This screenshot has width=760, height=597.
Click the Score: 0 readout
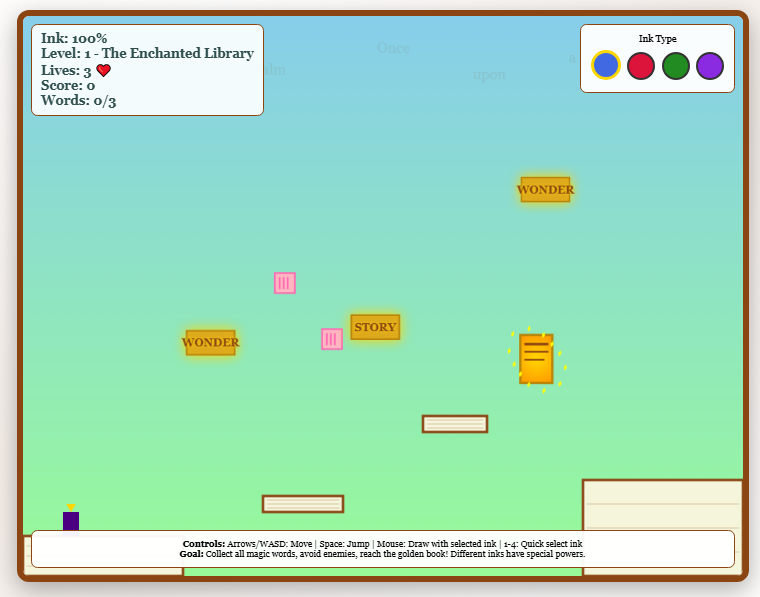tap(68, 85)
